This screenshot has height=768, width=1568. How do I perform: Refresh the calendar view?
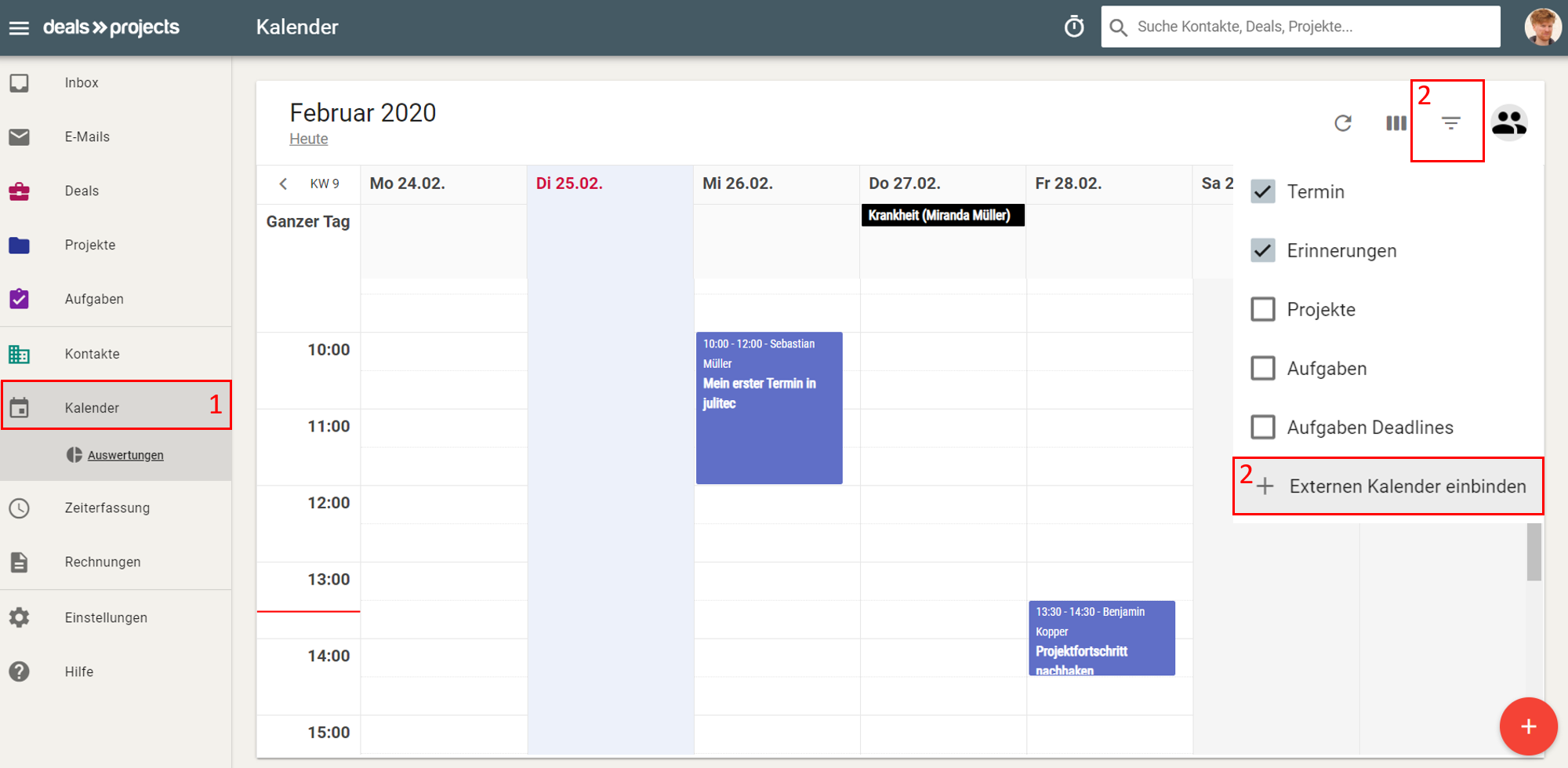pos(1343,123)
